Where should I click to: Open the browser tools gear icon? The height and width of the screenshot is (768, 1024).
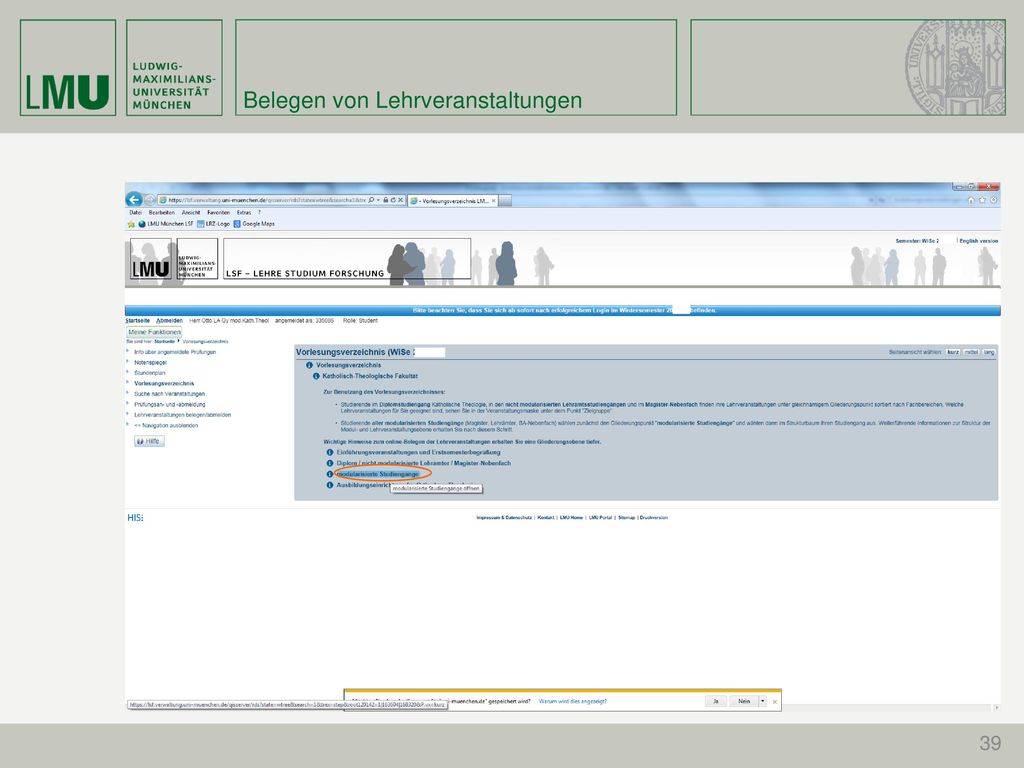[993, 200]
